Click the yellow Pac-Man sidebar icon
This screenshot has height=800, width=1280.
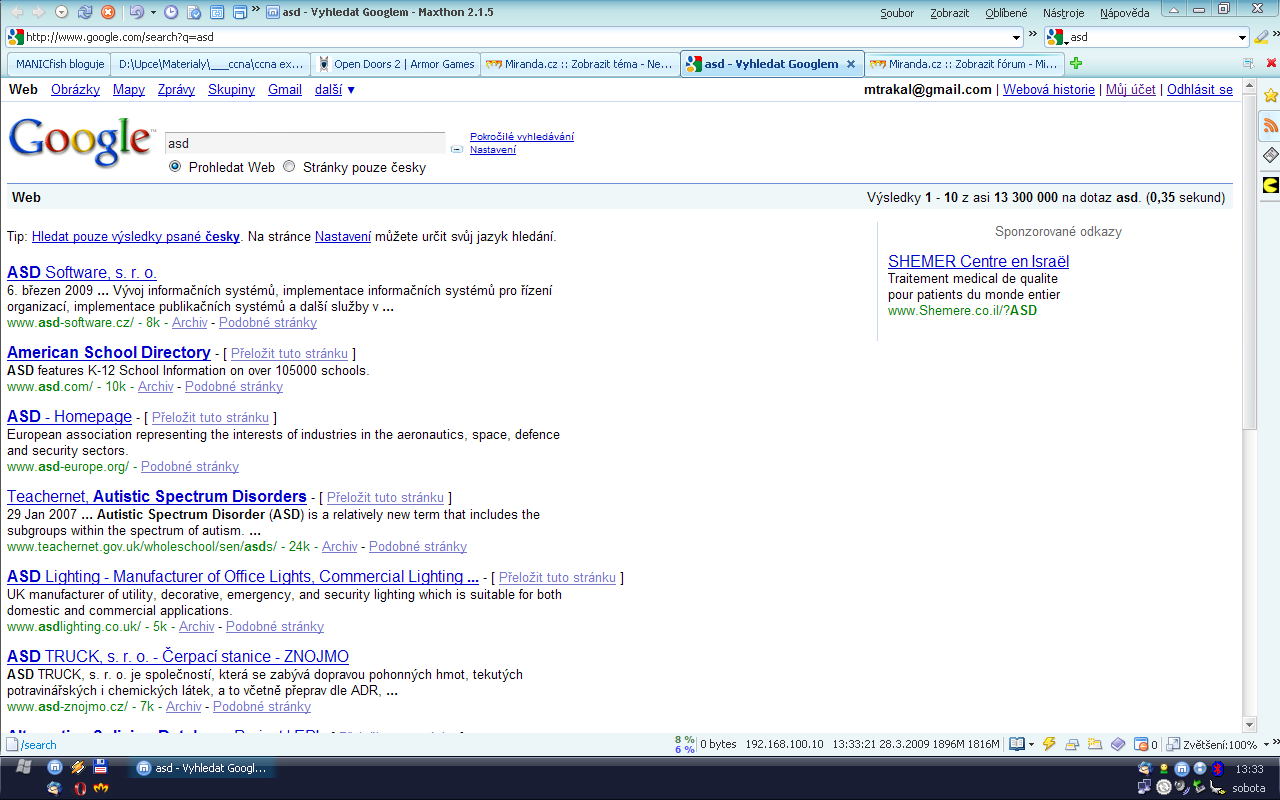[x=1271, y=185]
